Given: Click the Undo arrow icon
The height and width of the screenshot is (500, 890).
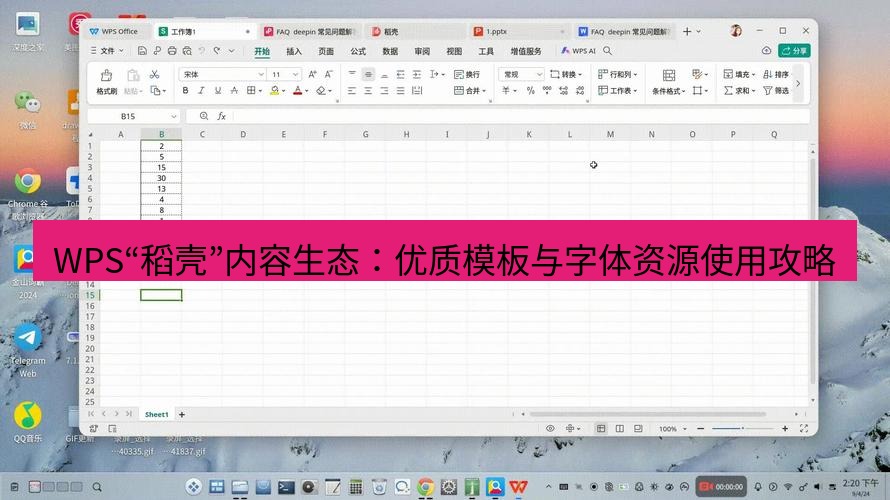Looking at the screenshot, I should (x=201, y=51).
